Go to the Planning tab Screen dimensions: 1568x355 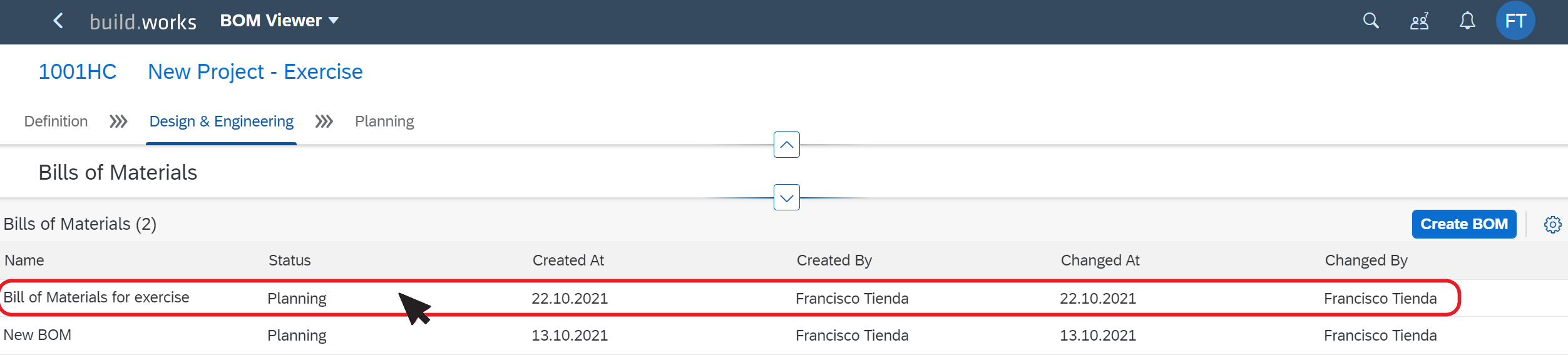point(384,121)
